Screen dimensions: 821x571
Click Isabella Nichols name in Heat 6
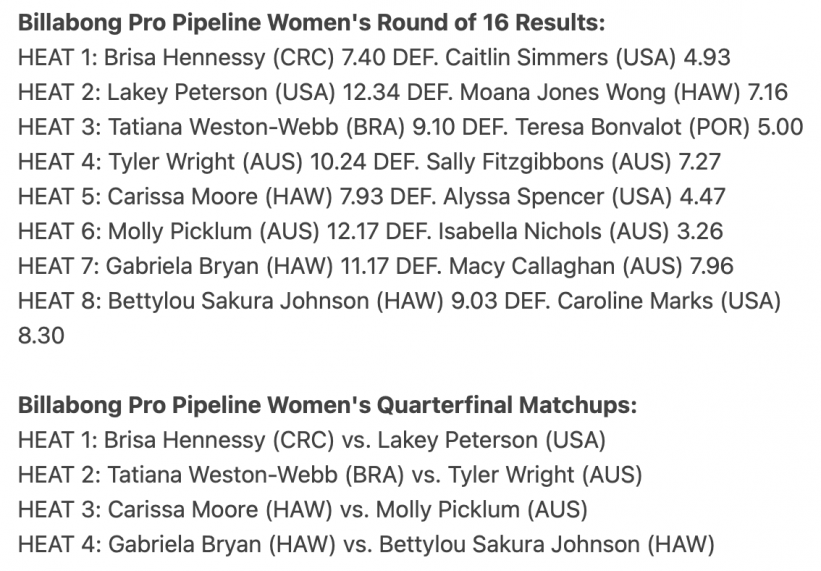click(519, 231)
